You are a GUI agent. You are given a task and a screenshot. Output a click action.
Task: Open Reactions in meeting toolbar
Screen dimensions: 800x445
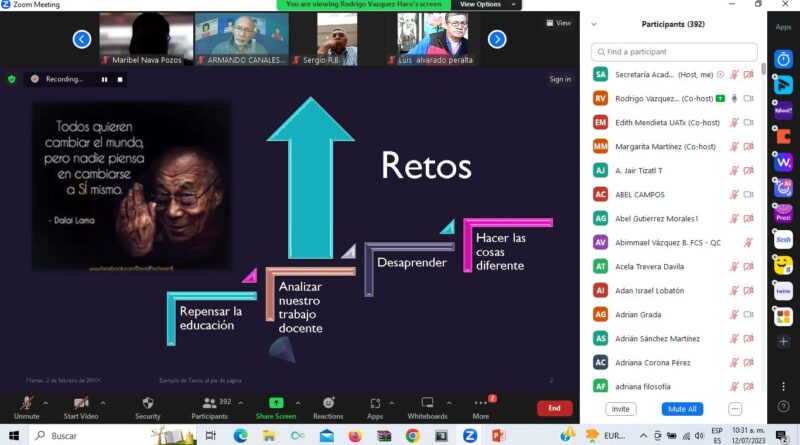click(327, 402)
